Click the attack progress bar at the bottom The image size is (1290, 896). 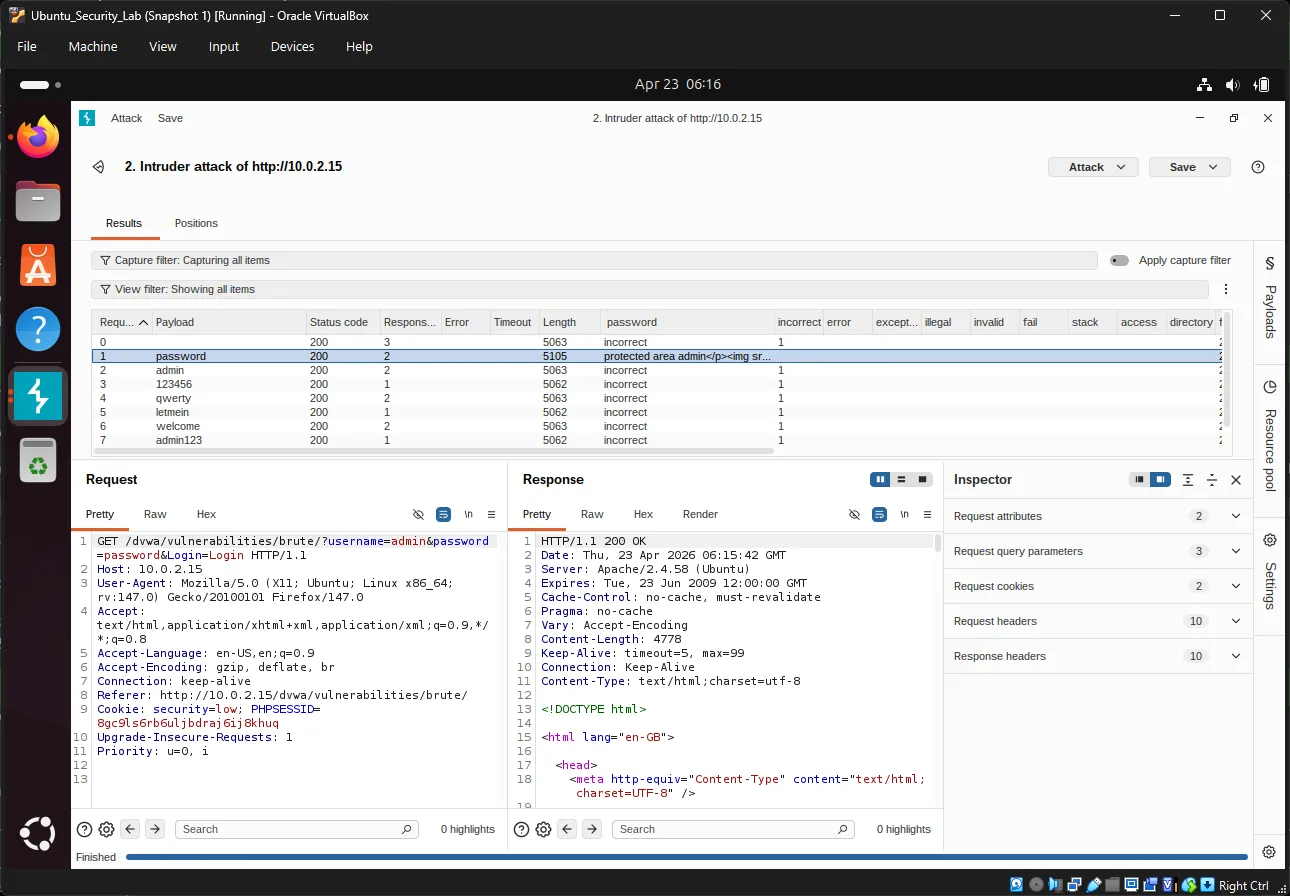(660, 857)
